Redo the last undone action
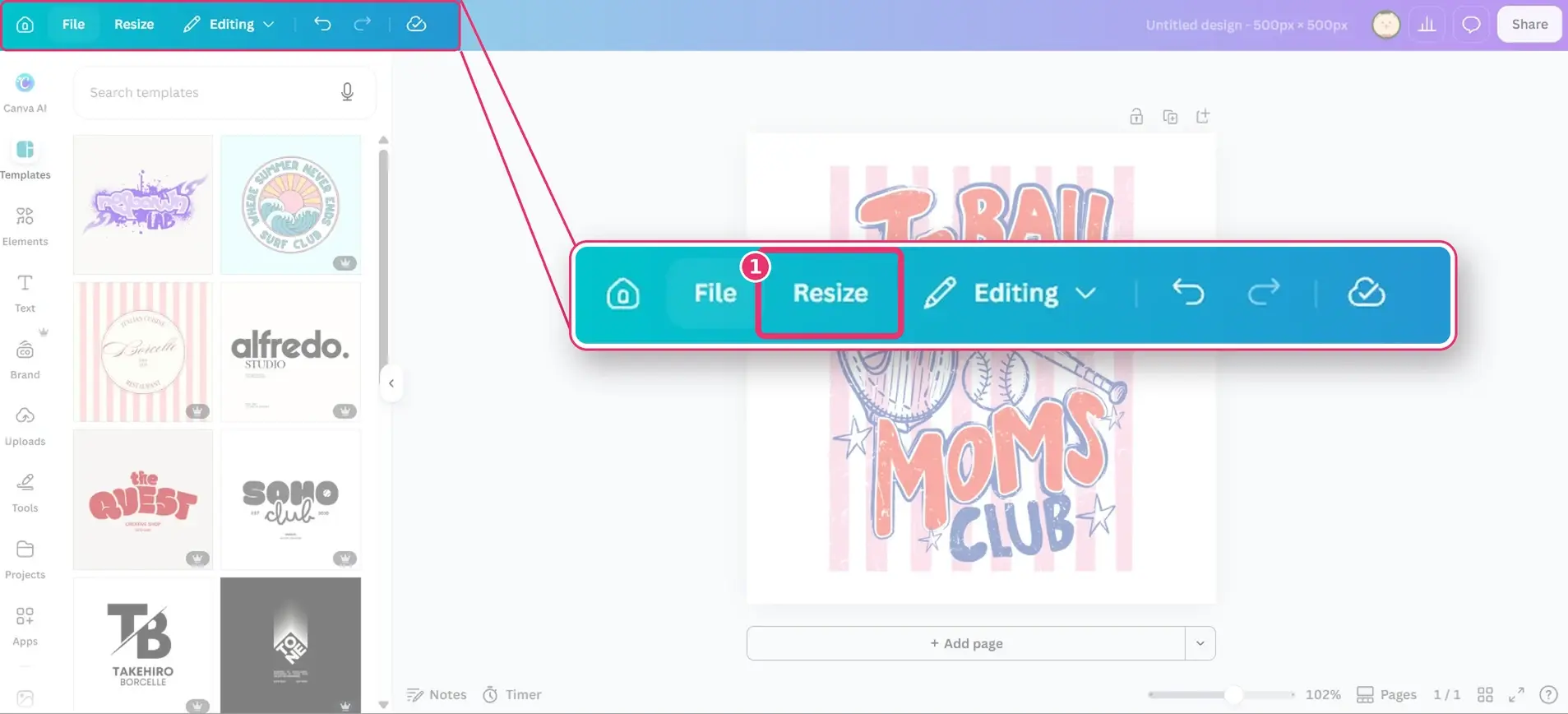Viewport: 1568px width, 714px height. (x=362, y=24)
